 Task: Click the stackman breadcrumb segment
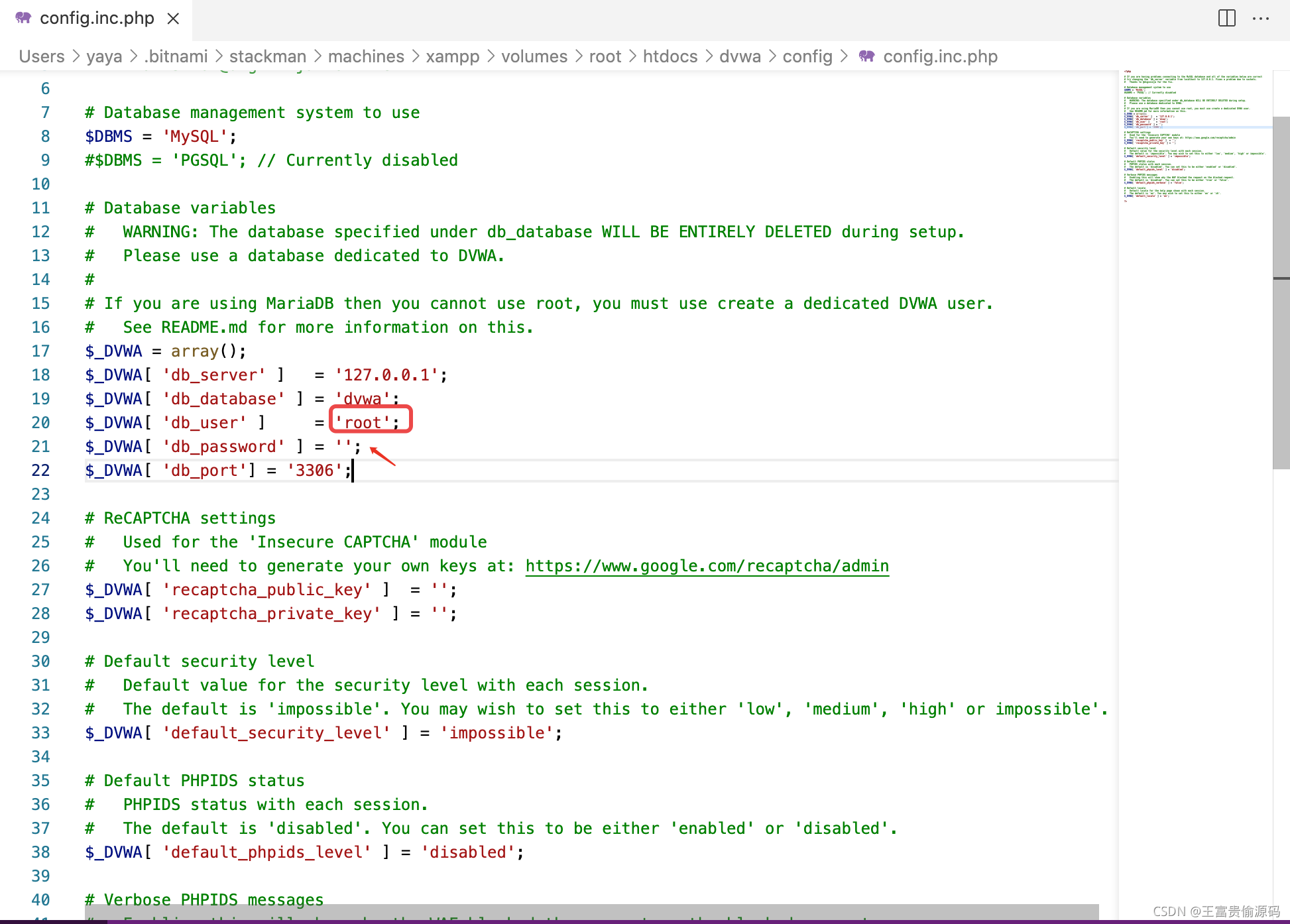(267, 56)
